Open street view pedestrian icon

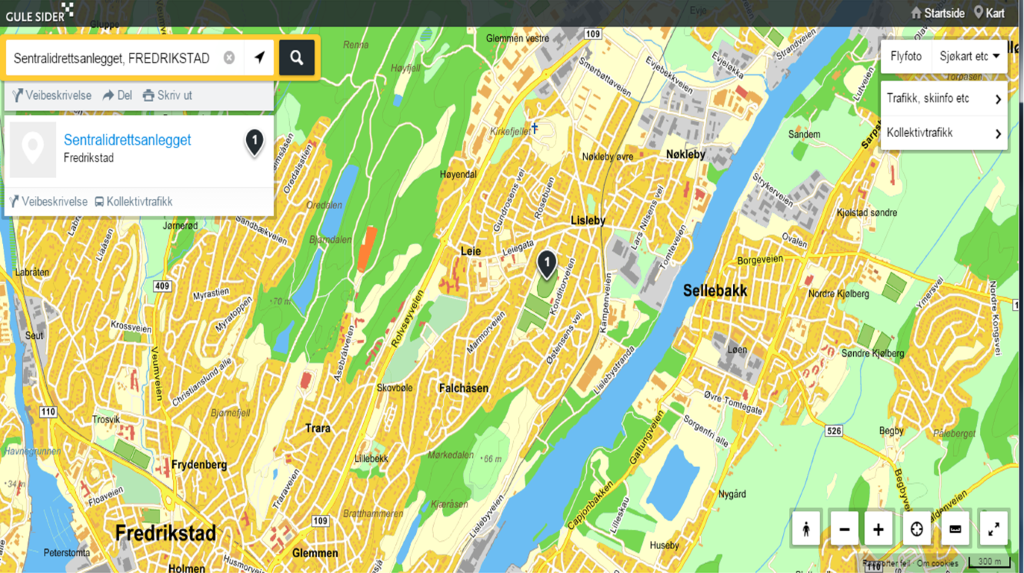coord(806,529)
